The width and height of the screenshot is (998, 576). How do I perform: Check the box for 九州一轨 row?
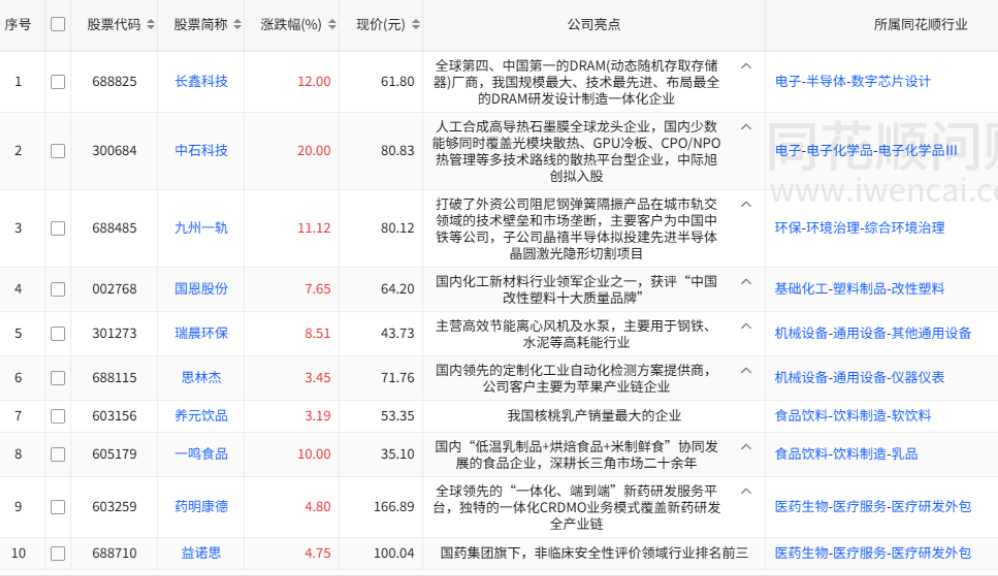pos(58,228)
